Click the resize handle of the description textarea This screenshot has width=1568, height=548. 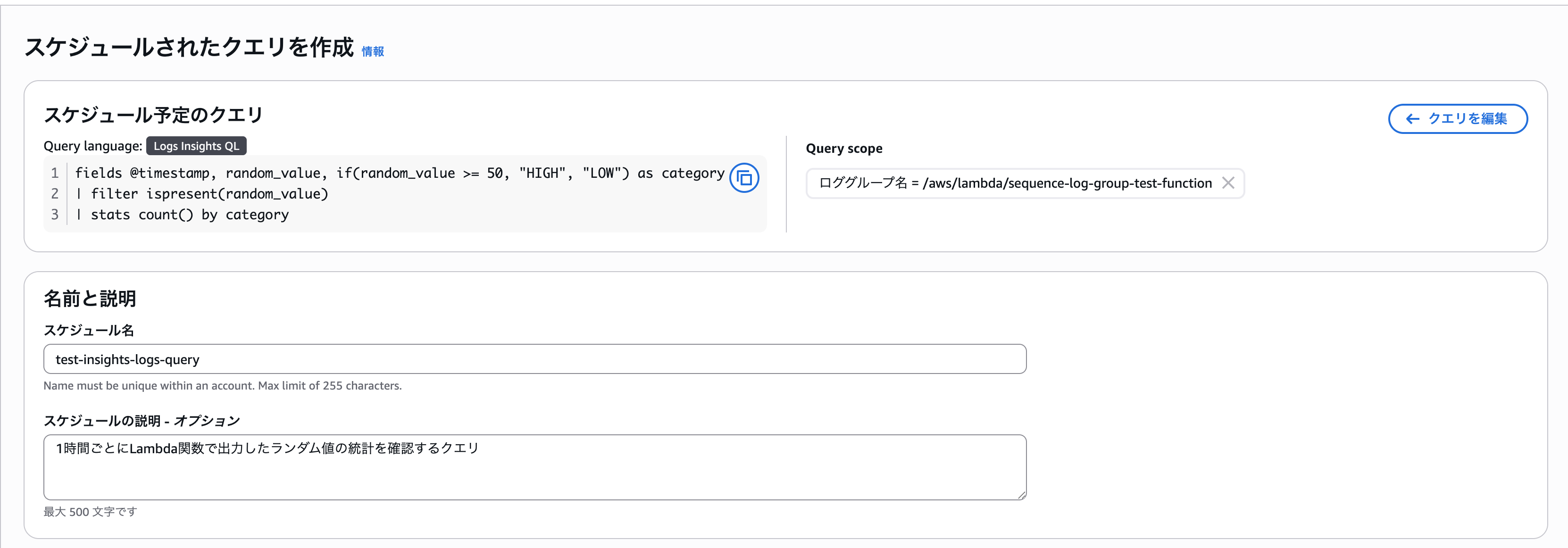pos(1021,495)
